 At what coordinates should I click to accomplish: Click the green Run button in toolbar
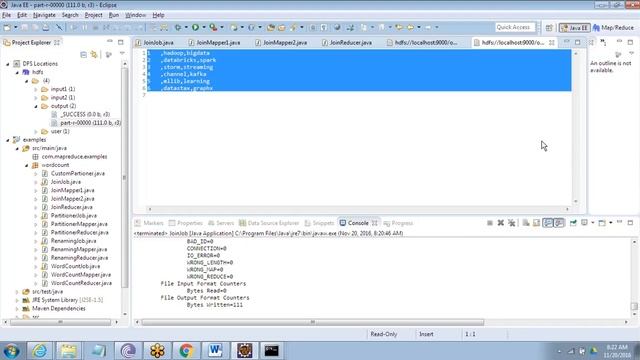click(196, 27)
